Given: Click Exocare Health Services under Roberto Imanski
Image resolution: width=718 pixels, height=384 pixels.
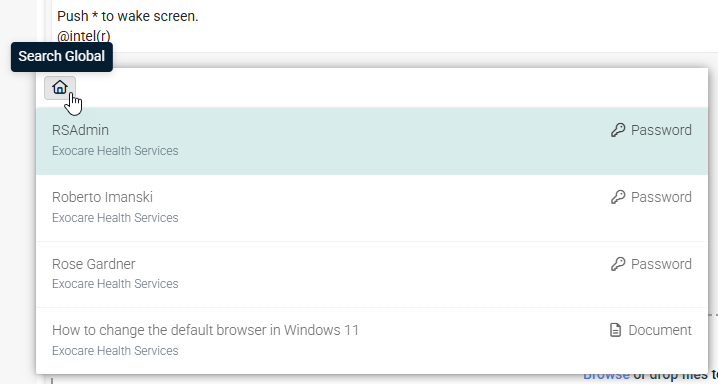Looking at the screenshot, I should pyautogui.click(x=115, y=217).
